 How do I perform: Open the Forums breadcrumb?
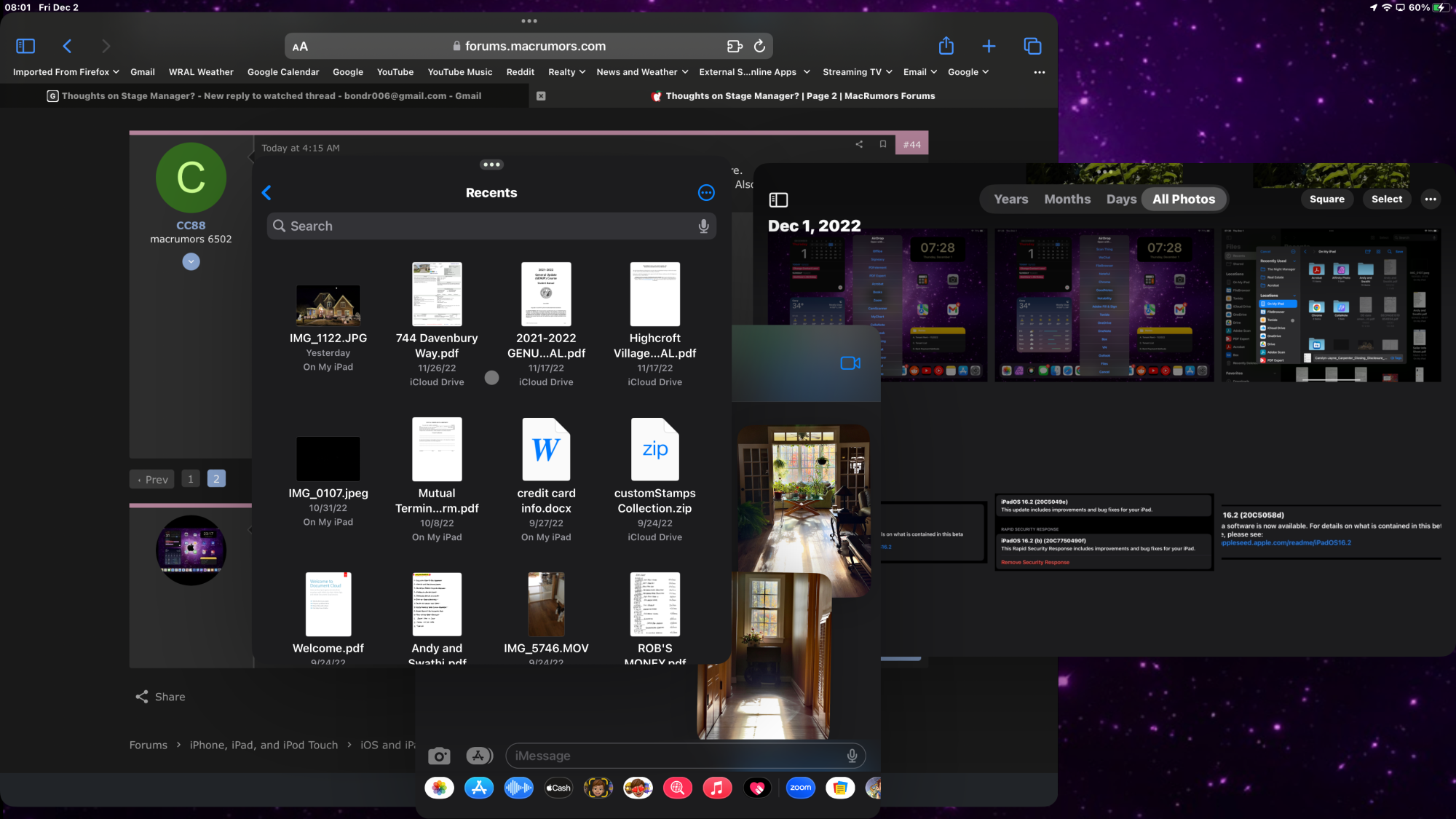[x=149, y=745]
